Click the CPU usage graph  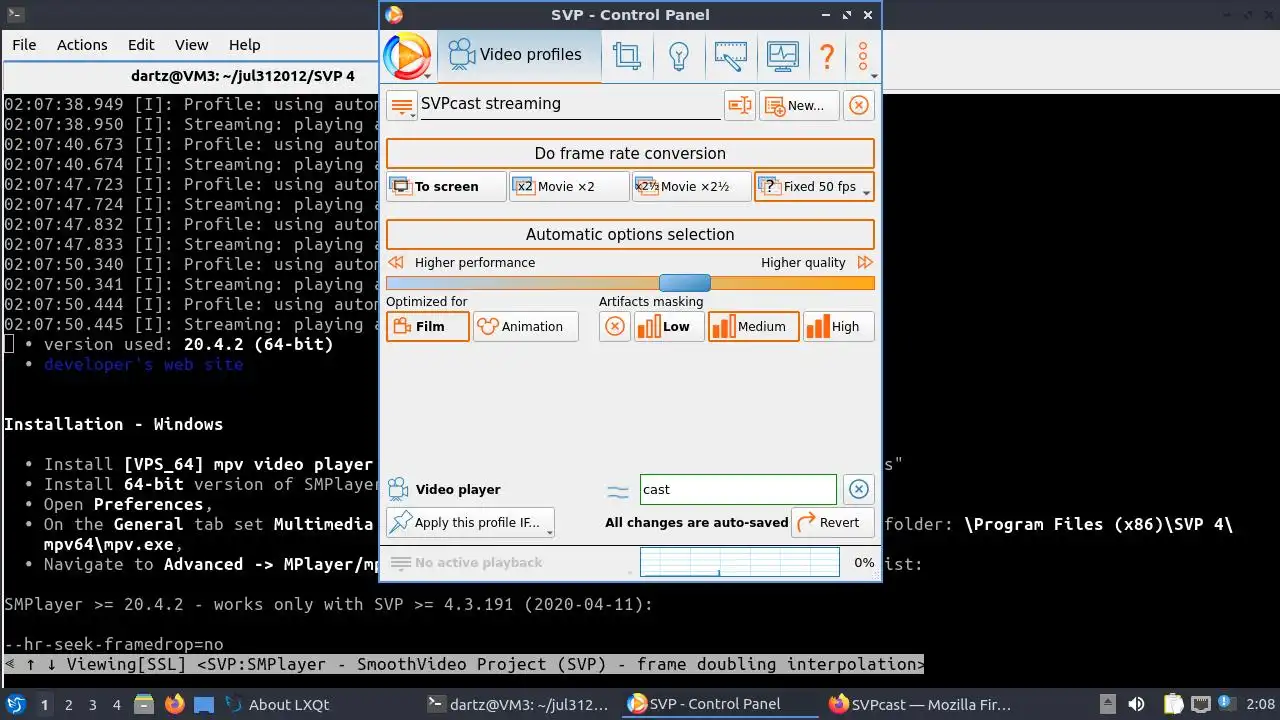739,562
